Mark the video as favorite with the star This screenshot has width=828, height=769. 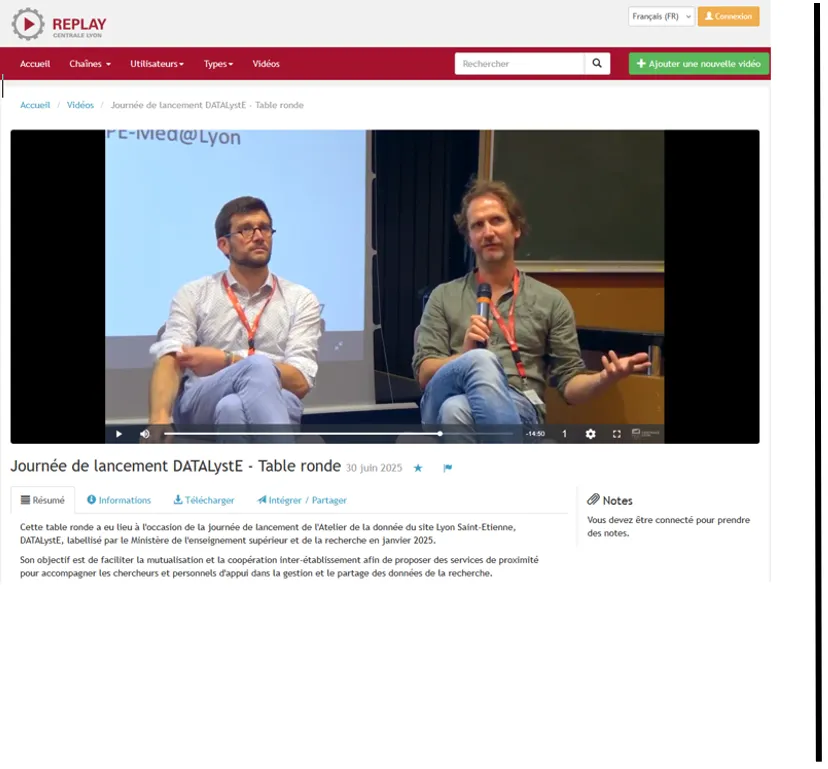418,468
